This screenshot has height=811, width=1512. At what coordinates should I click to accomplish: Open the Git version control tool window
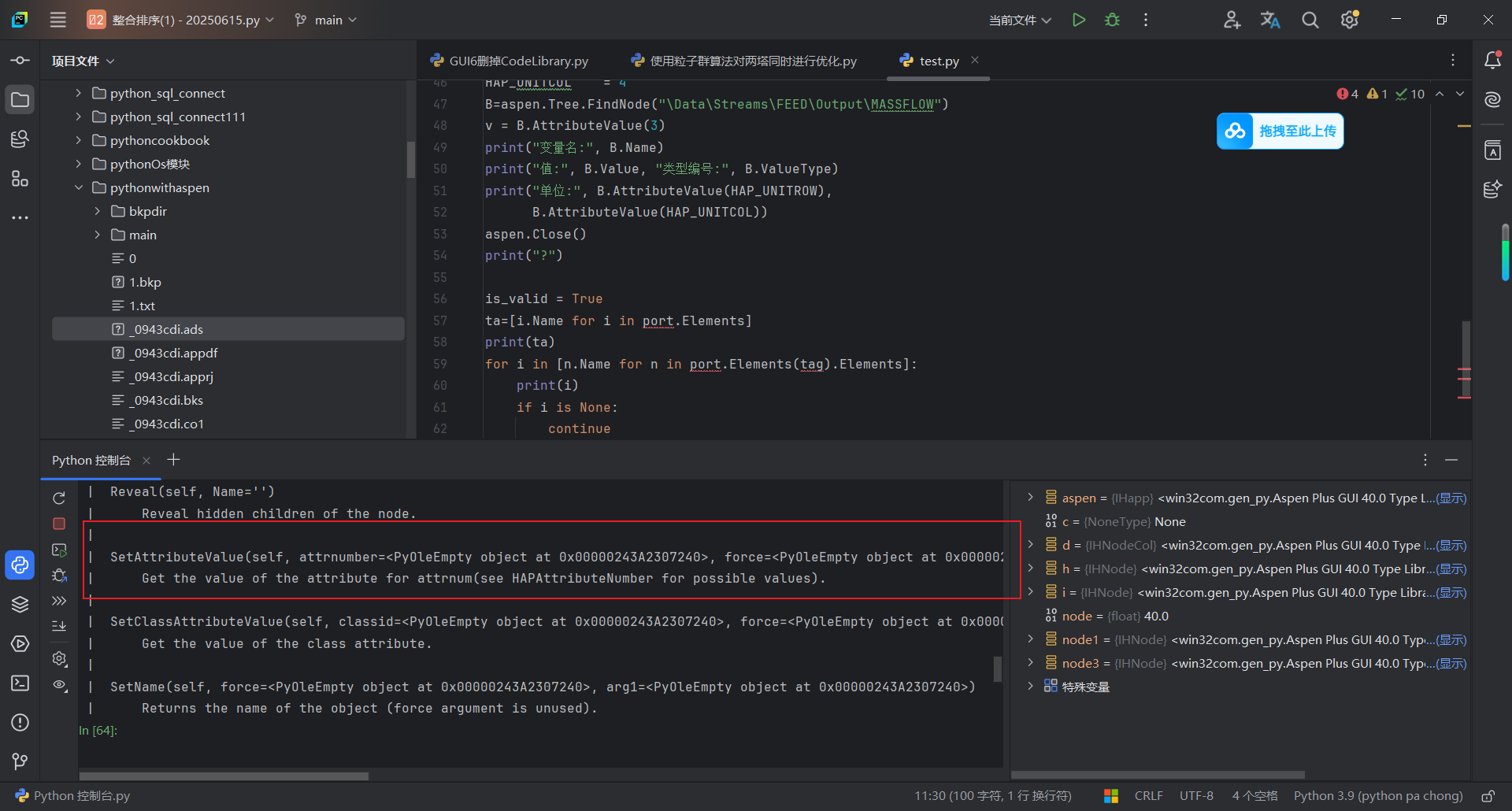20,761
